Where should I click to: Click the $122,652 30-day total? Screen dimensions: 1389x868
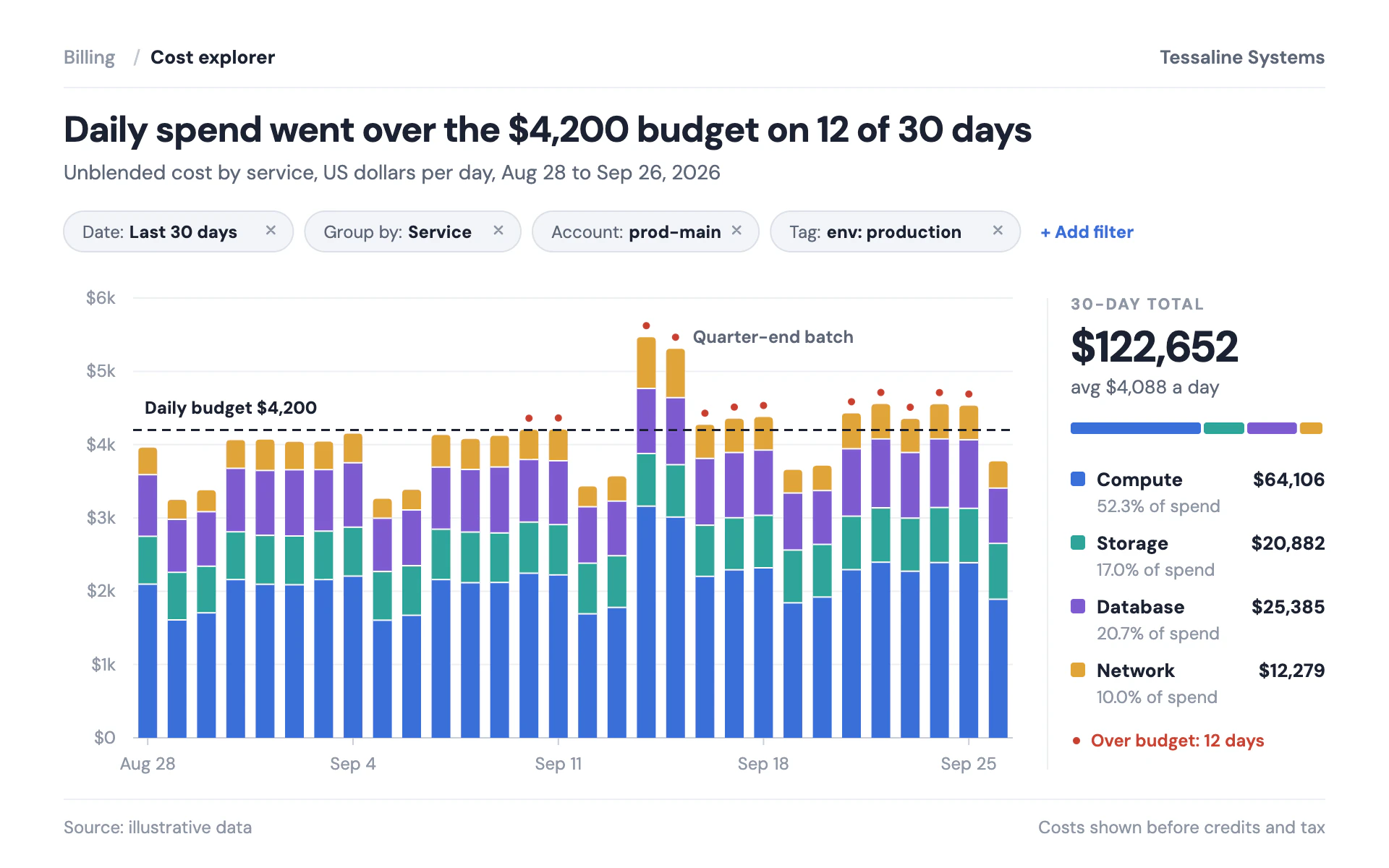(x=1155, y=346)
